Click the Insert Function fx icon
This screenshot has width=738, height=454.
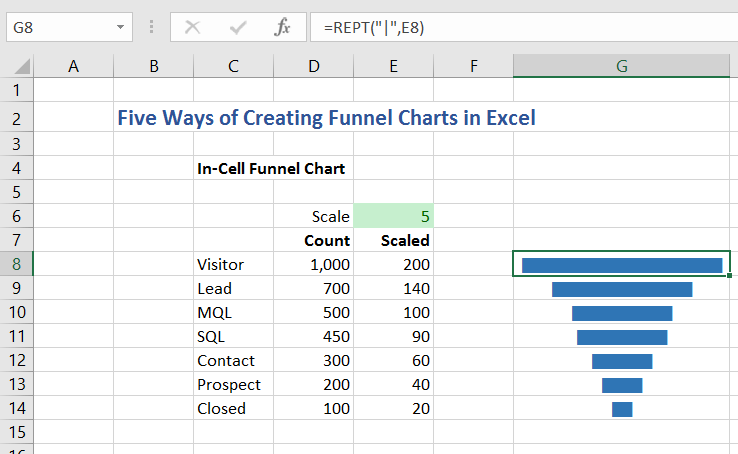[x=283, y=28]
